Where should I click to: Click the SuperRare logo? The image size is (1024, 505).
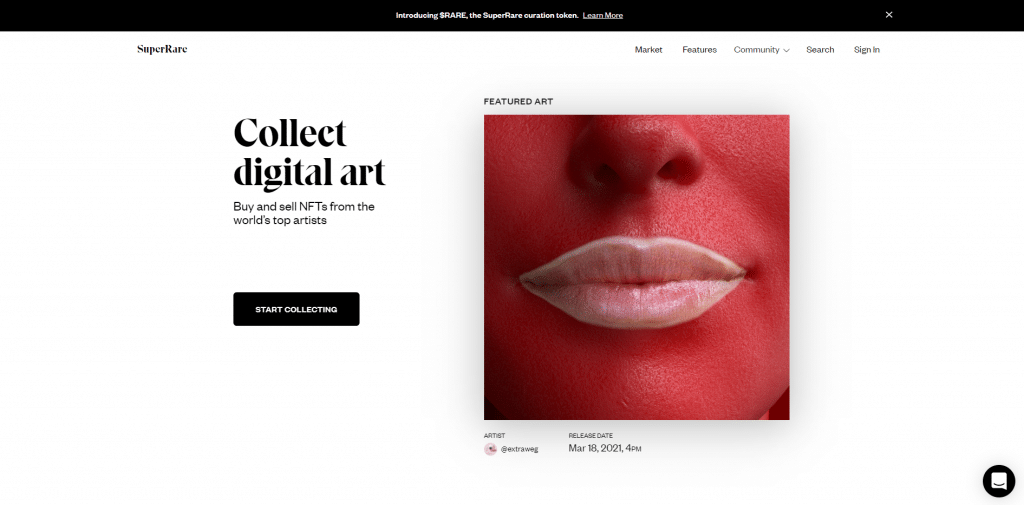click(x=162, y=49)
